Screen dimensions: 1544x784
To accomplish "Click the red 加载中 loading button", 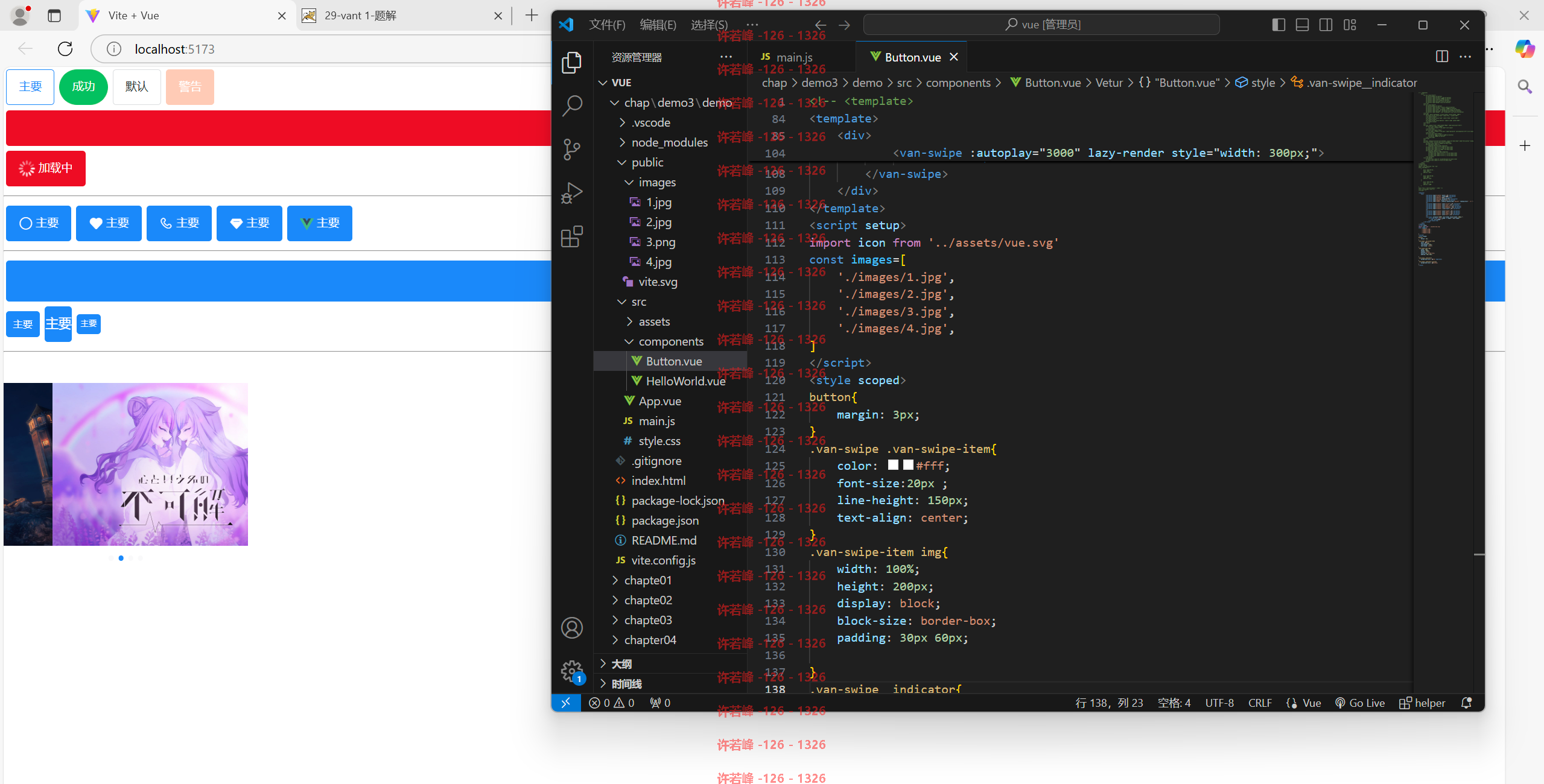I will tap(46, 168).
